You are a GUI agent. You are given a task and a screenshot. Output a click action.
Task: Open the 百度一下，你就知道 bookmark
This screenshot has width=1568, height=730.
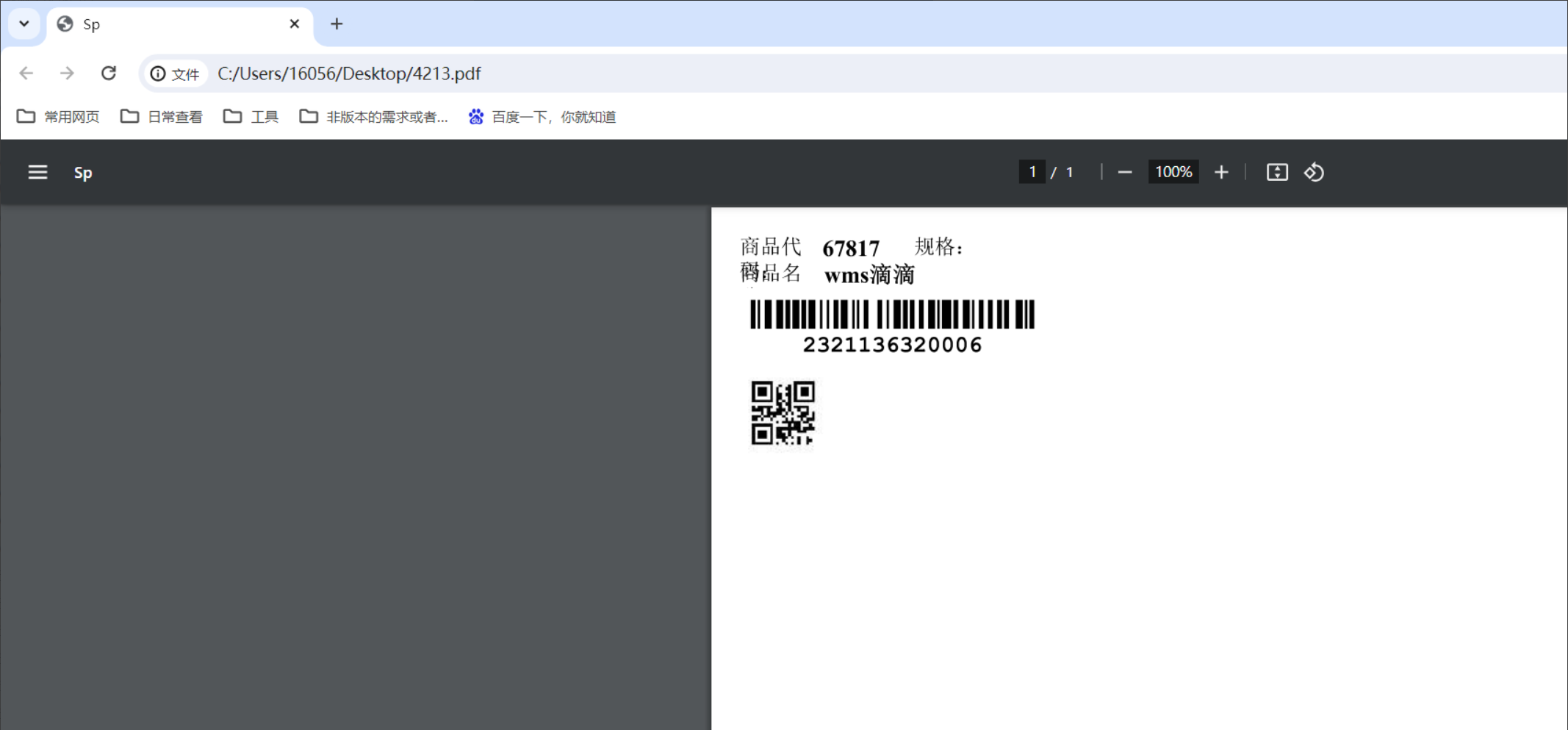pyautogui.click(x=542, y=116)
